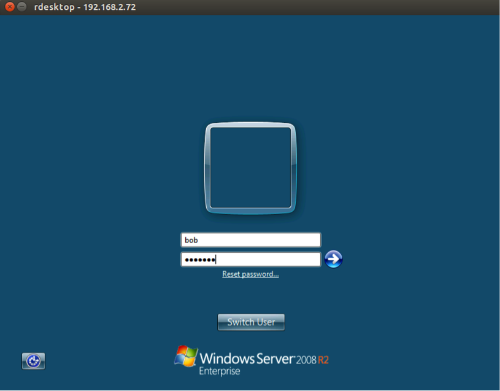Focus the password input field

click(251, 259)
